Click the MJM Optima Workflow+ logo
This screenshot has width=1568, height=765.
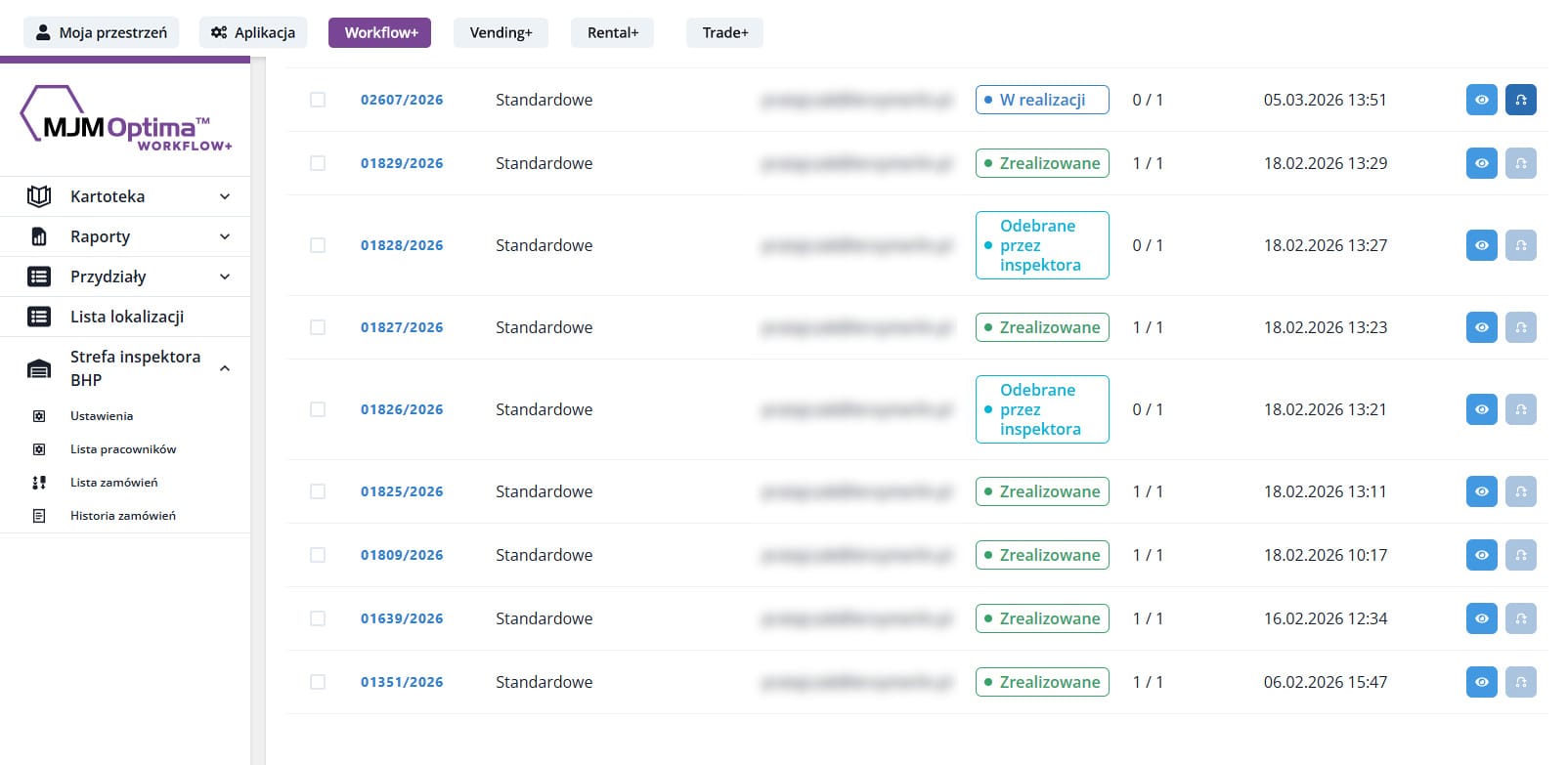[125, 119]
